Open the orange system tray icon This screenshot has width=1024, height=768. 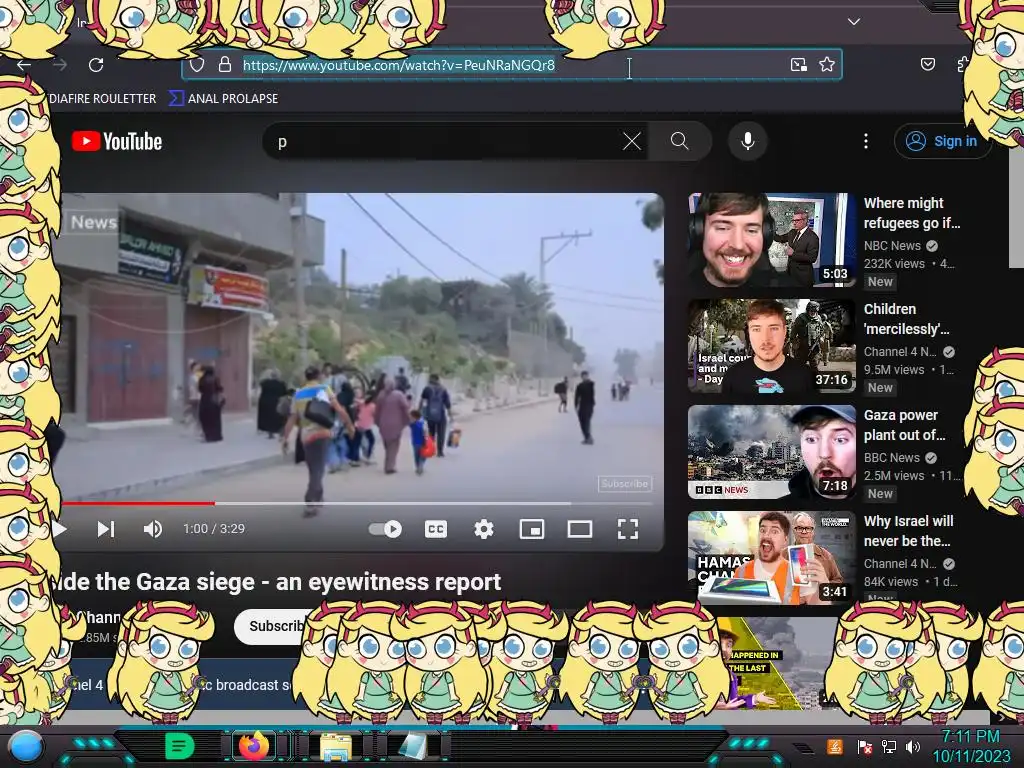tap(835, 746)
